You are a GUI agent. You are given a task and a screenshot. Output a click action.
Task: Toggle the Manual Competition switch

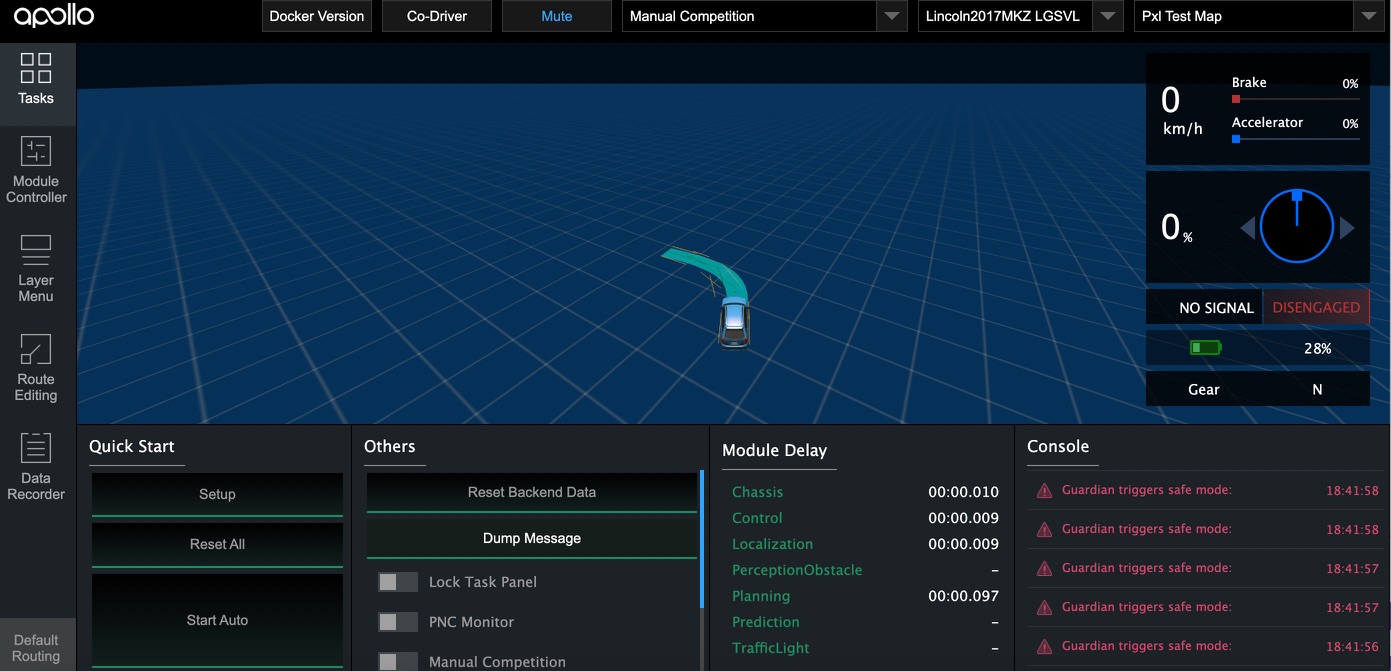(397, 661)
